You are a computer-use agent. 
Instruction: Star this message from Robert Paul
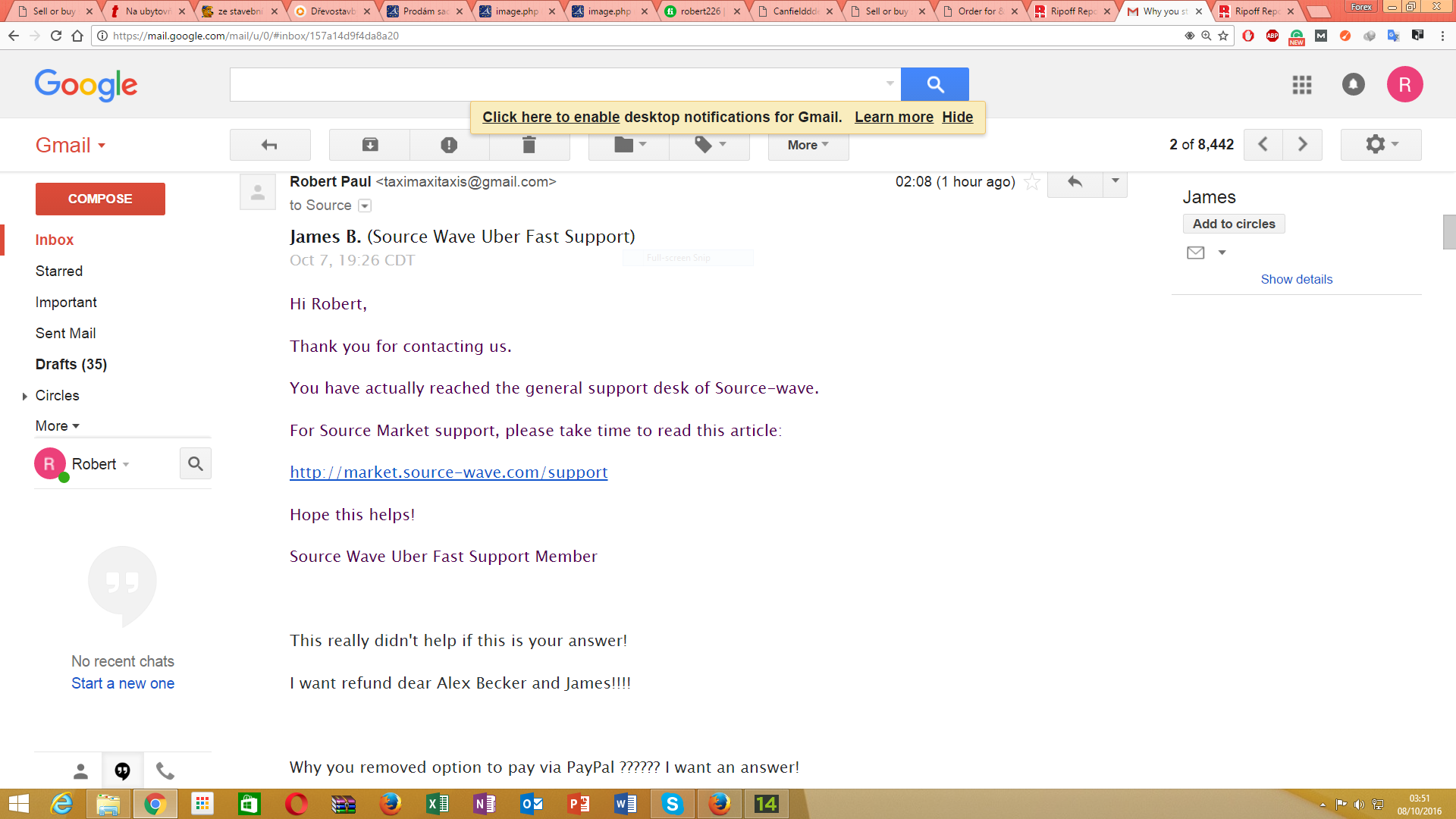[x=1031, y=182]
